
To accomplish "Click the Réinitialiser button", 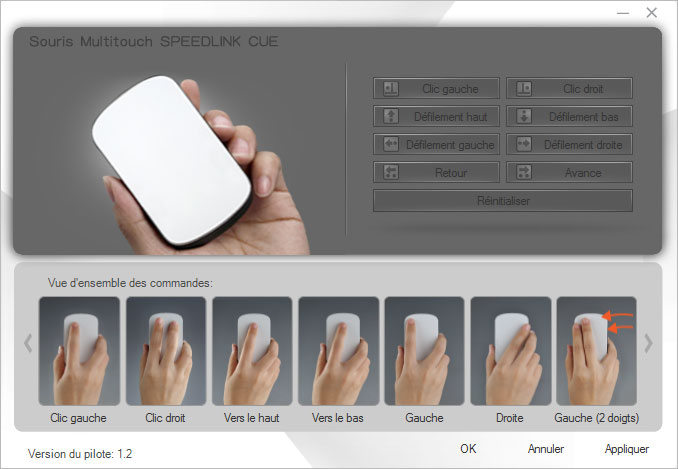I will [503, 201].
